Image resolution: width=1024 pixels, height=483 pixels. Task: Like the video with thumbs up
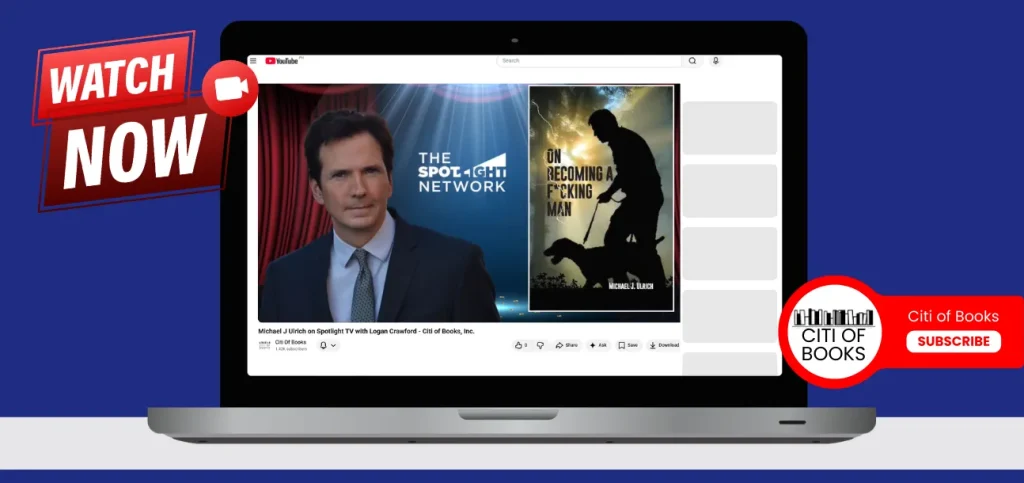pos(520,345)
